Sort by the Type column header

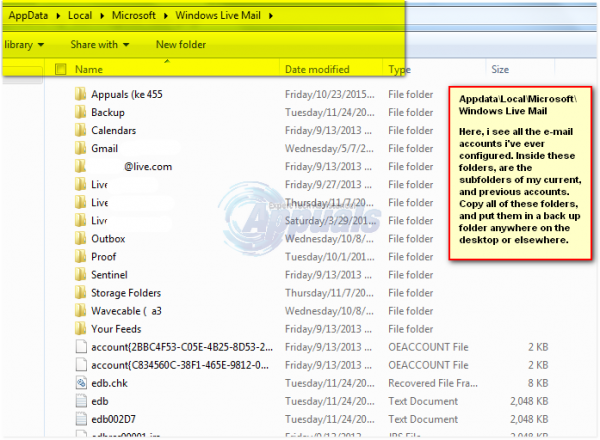pyautogui.click(x=399, y=70)
